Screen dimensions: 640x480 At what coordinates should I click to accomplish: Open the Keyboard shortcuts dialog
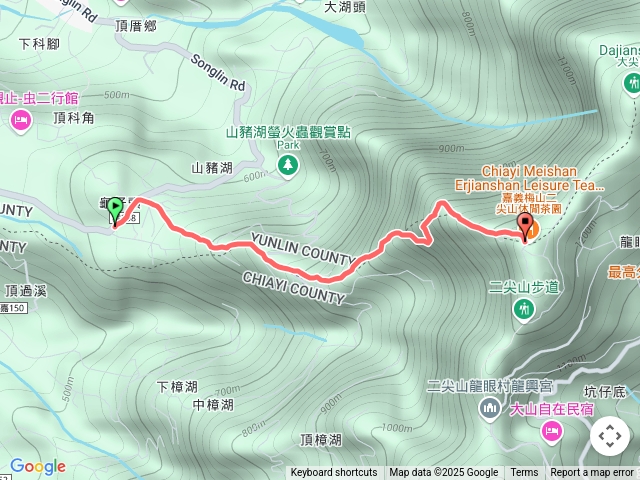pos(334,473)
